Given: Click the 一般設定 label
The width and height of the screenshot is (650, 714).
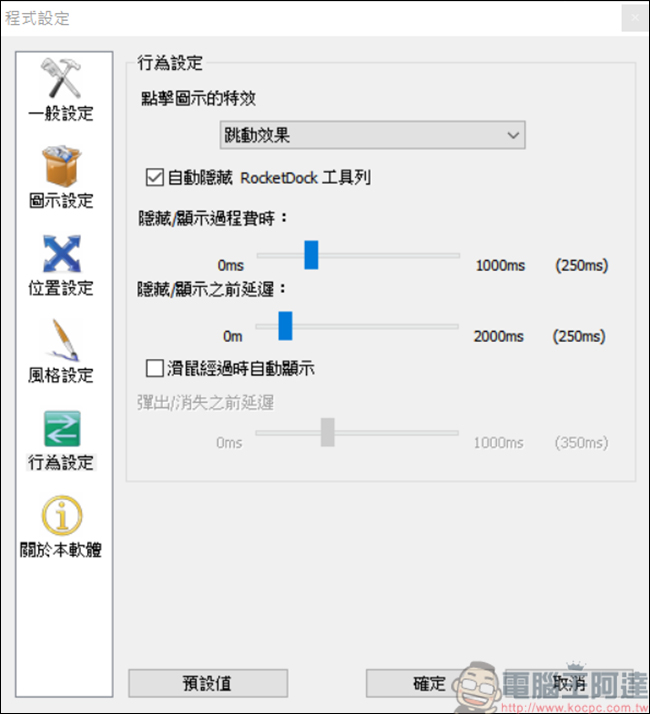Looking at the screenshot, I should pos(61,113).
